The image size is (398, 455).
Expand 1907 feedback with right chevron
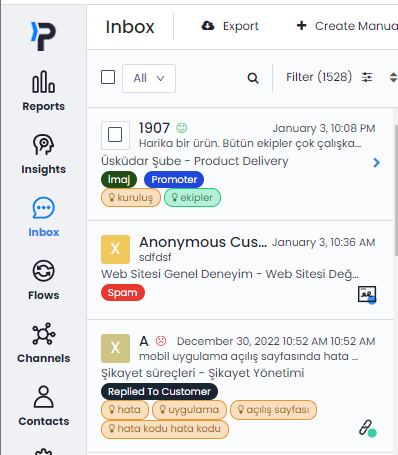click(377, 163)
